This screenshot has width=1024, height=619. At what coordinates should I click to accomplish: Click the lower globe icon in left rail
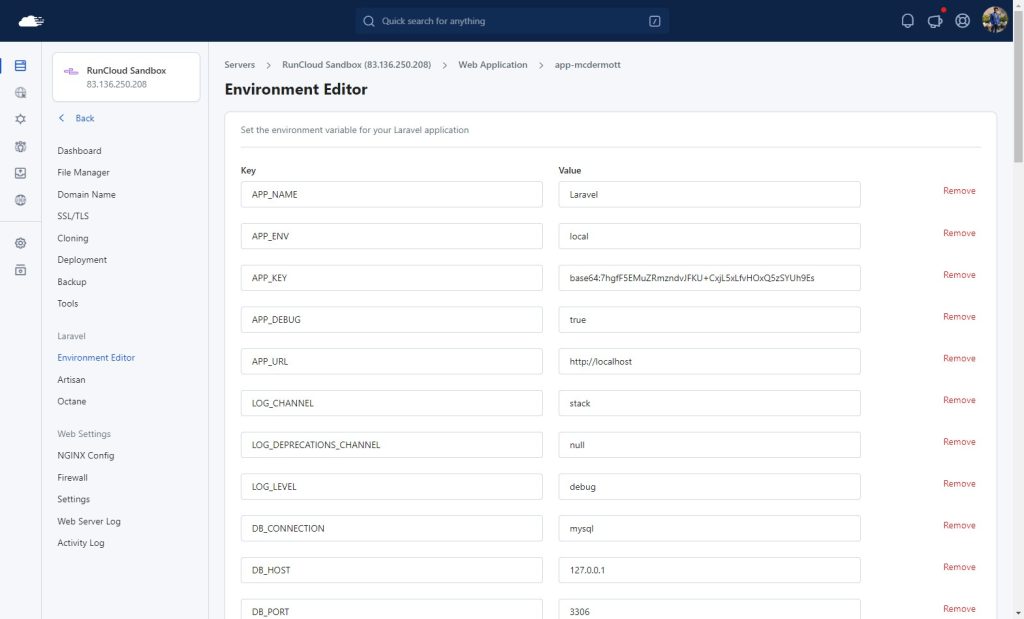(x=20, y=200)
